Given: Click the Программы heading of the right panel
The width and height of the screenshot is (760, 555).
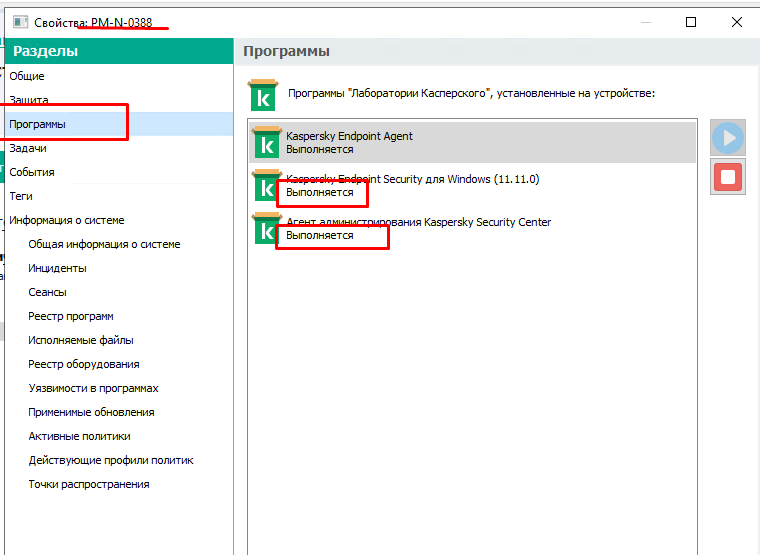Looking at the screenshot, I should click(x=286, y=51).
